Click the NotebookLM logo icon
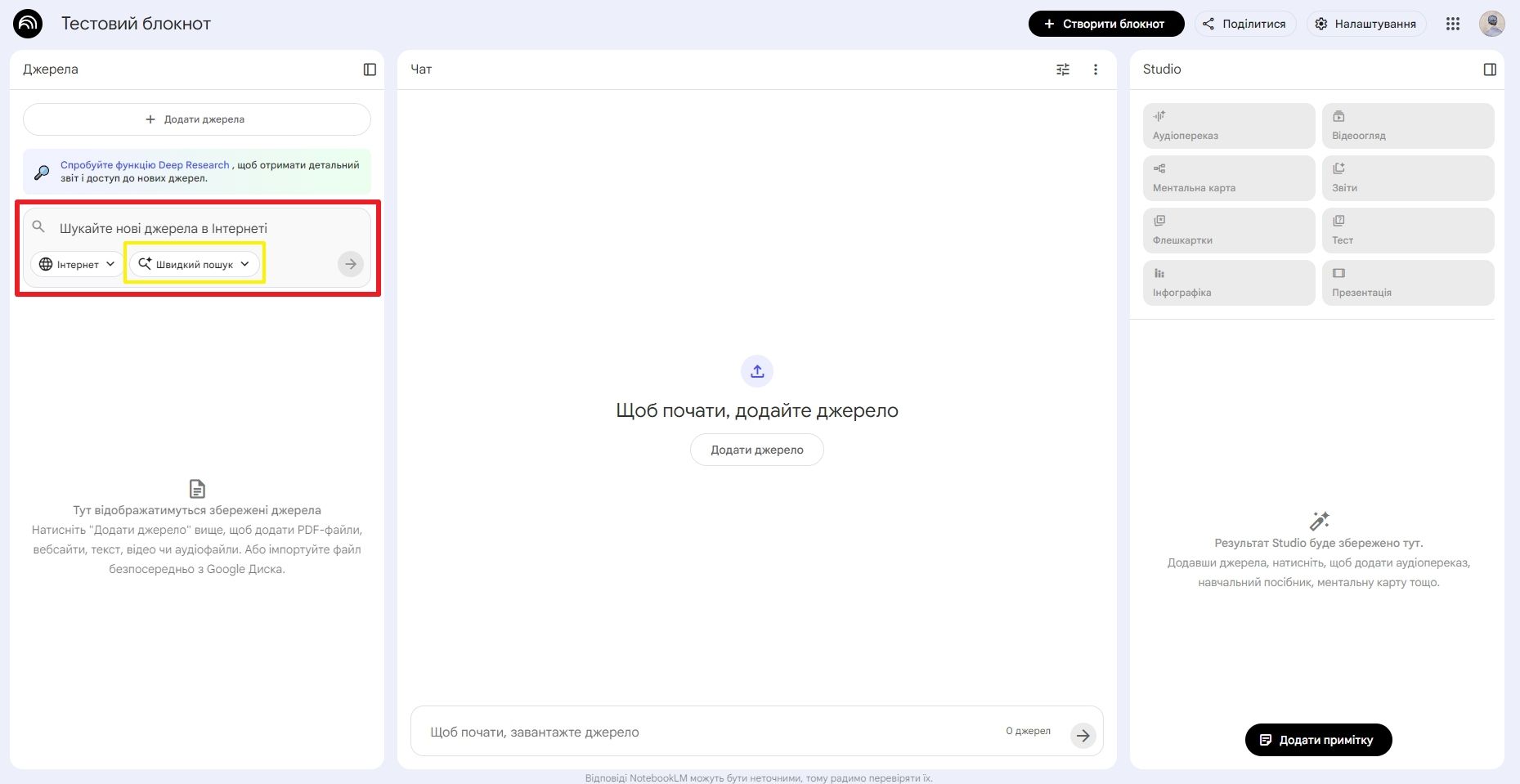The image size is (1520, 784). [28, 24]
